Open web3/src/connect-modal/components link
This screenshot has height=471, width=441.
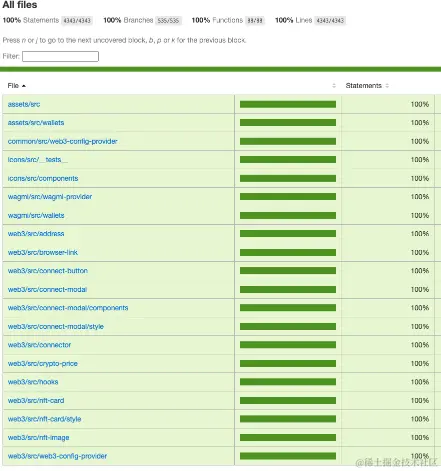[x=68, y=308]
